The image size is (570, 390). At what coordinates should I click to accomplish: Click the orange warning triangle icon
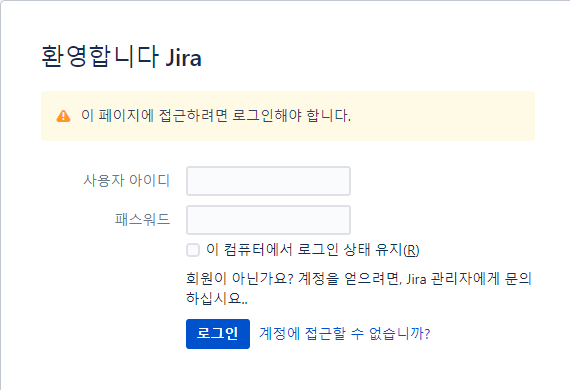[63, 116]
